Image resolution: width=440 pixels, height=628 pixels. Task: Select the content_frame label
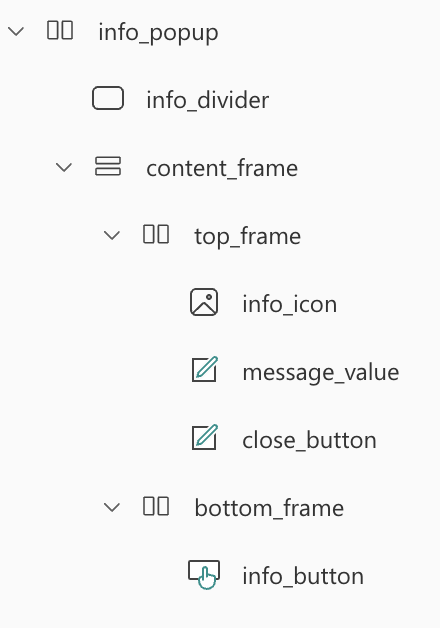pyautogui.click(x=222, y=168)
